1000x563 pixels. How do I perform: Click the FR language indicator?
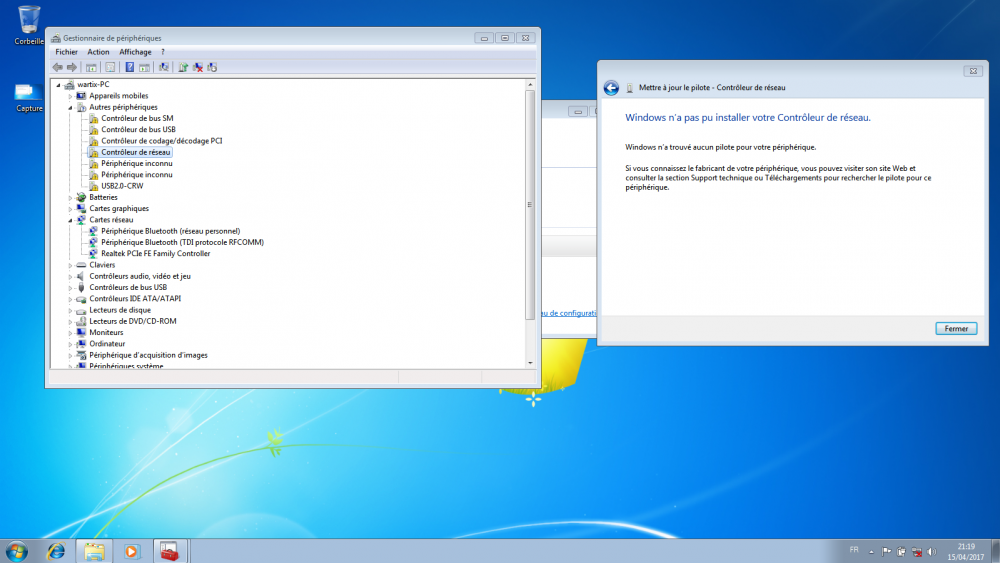coord(854,550)
